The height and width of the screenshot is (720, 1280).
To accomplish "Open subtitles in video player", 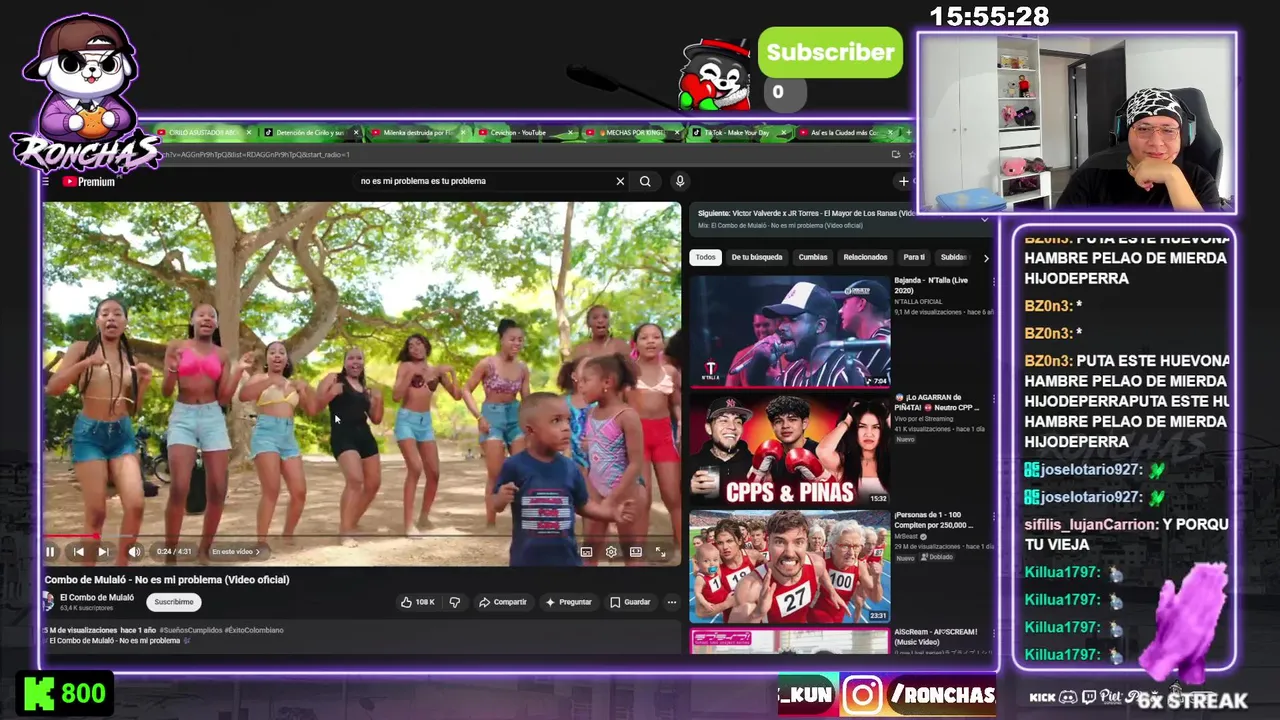I will click(586, 552).
